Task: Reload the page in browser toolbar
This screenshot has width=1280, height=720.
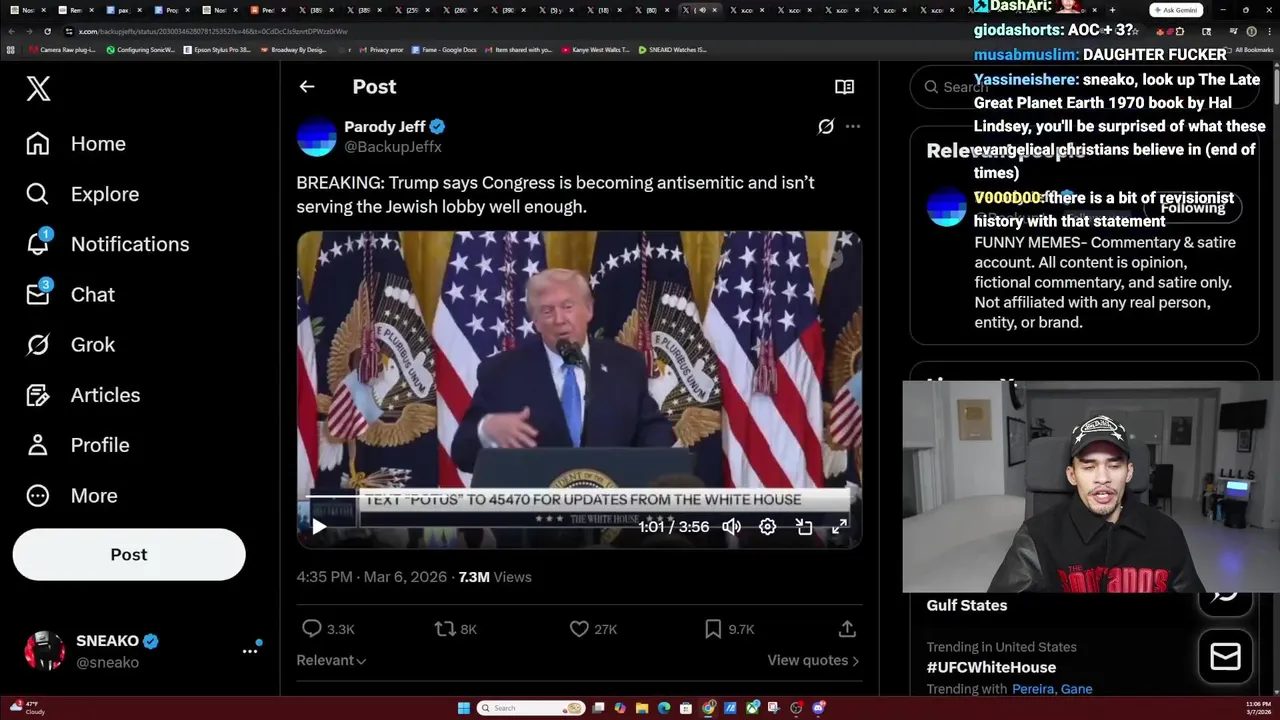Action: coord(47,31)
